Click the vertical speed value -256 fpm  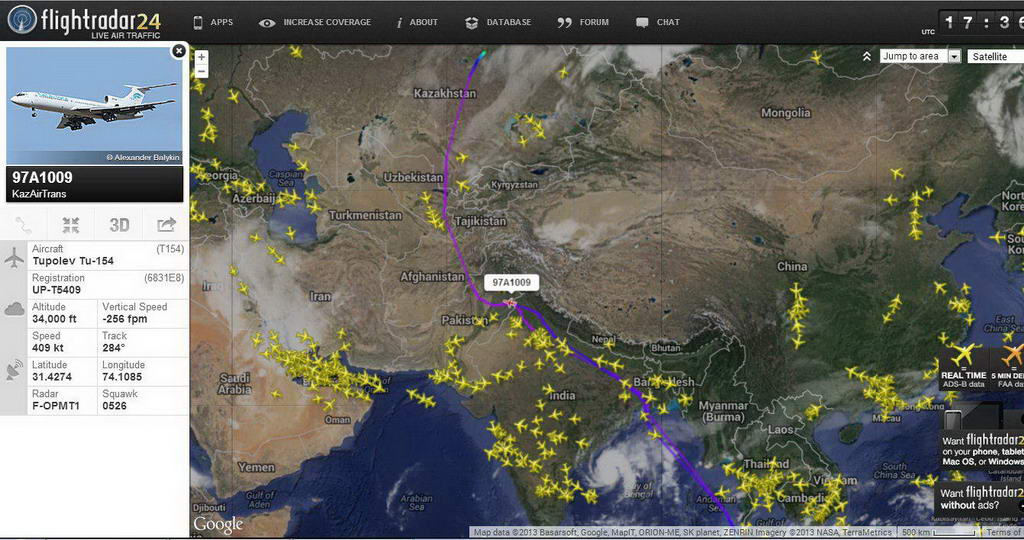pos(125,319)
